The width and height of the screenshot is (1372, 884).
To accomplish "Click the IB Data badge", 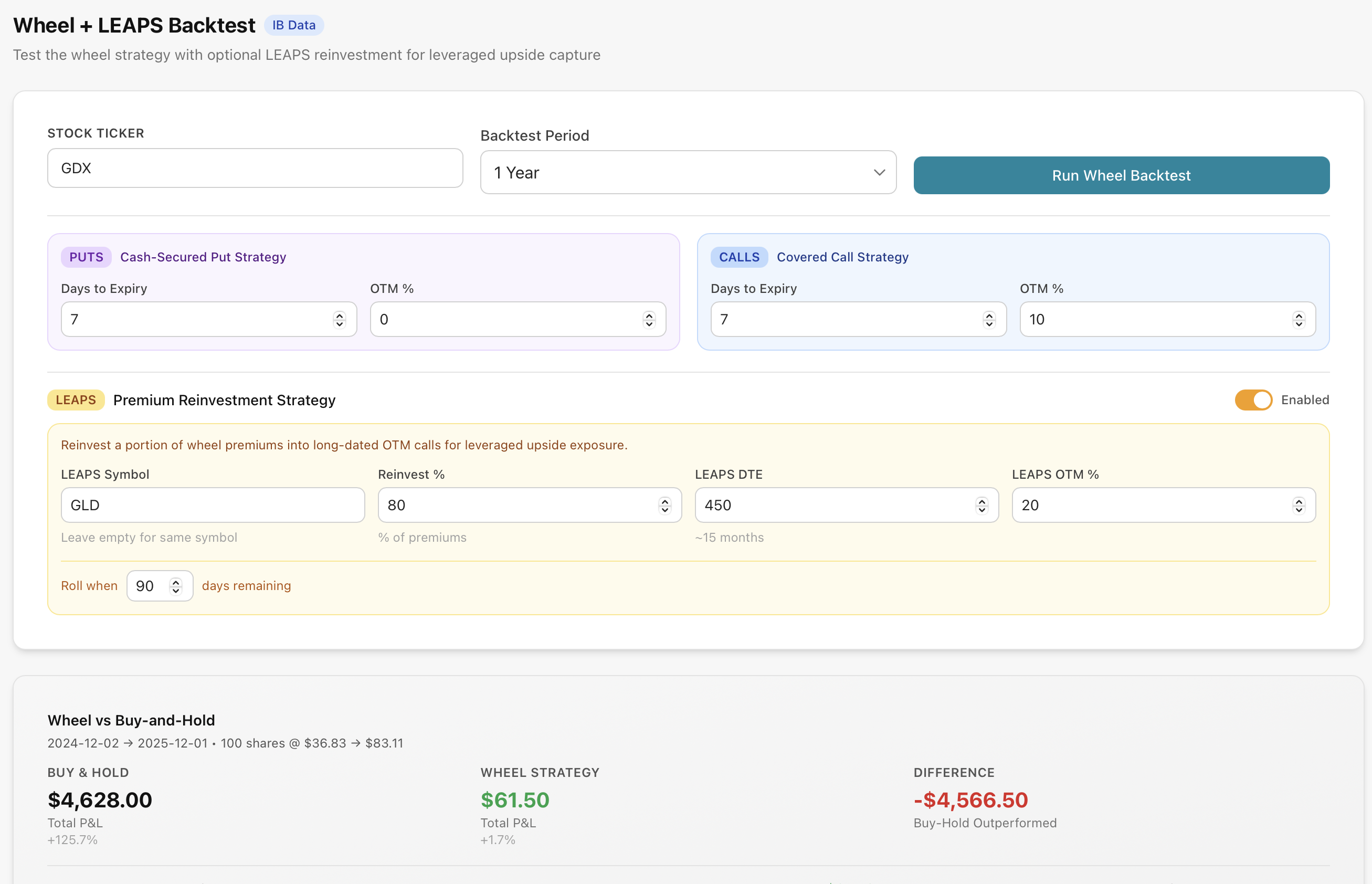I will pyautogui.click(x=294, y=25).
